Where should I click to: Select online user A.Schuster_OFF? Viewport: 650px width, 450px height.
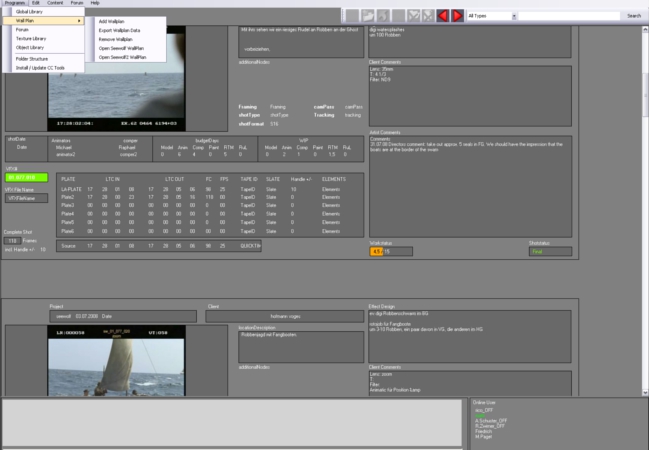(491, 421)
